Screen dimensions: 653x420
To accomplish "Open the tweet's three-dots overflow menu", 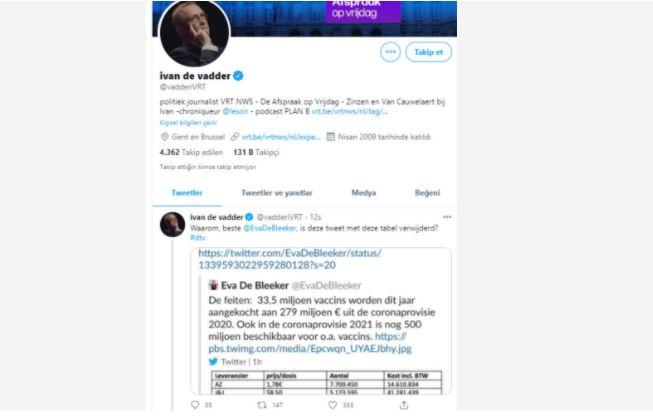I will coord(447,217).
